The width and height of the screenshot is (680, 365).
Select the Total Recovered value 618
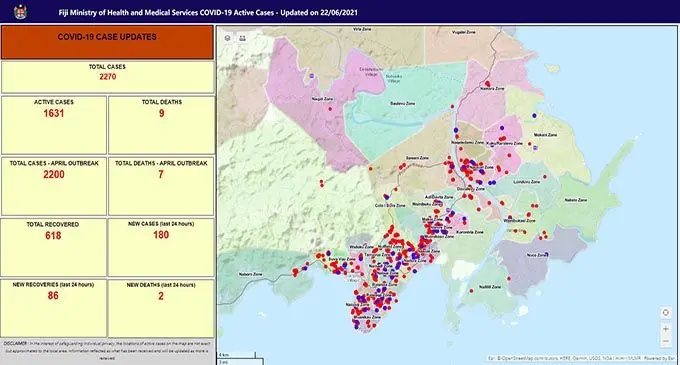53,236
